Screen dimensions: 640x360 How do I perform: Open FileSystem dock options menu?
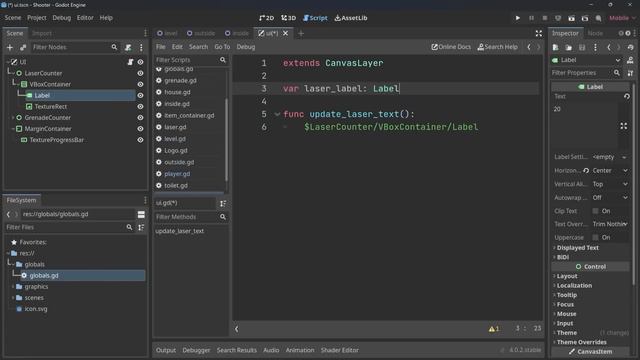[x=145, y=200]
